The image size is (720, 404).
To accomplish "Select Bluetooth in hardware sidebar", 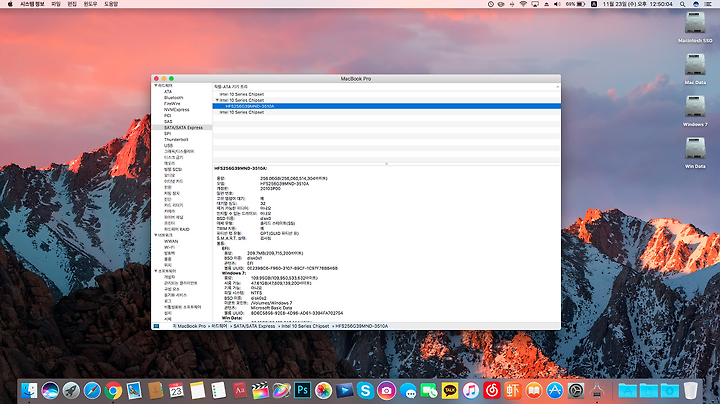I will 174,98.
